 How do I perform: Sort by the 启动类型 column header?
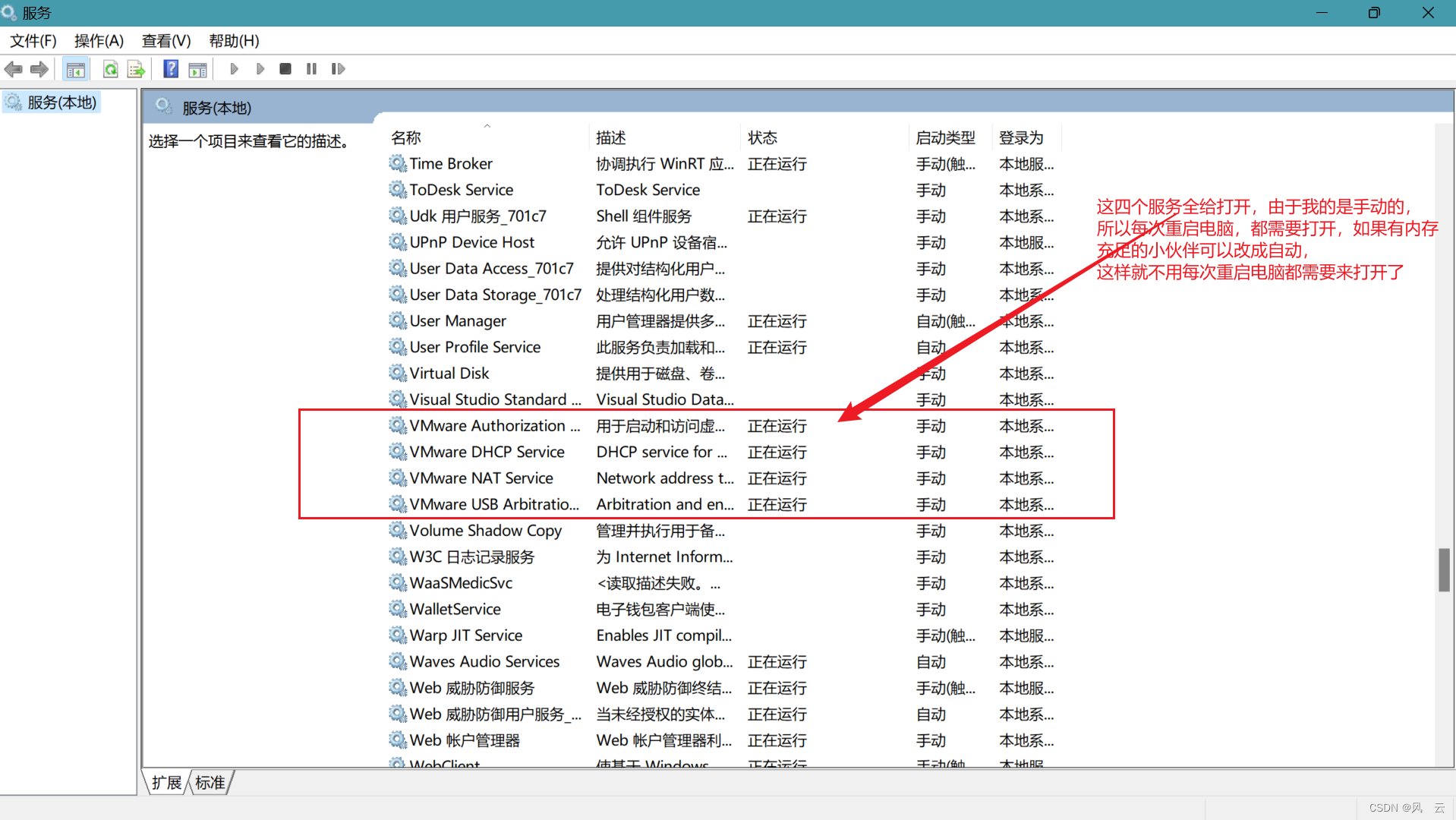[950, 137]
